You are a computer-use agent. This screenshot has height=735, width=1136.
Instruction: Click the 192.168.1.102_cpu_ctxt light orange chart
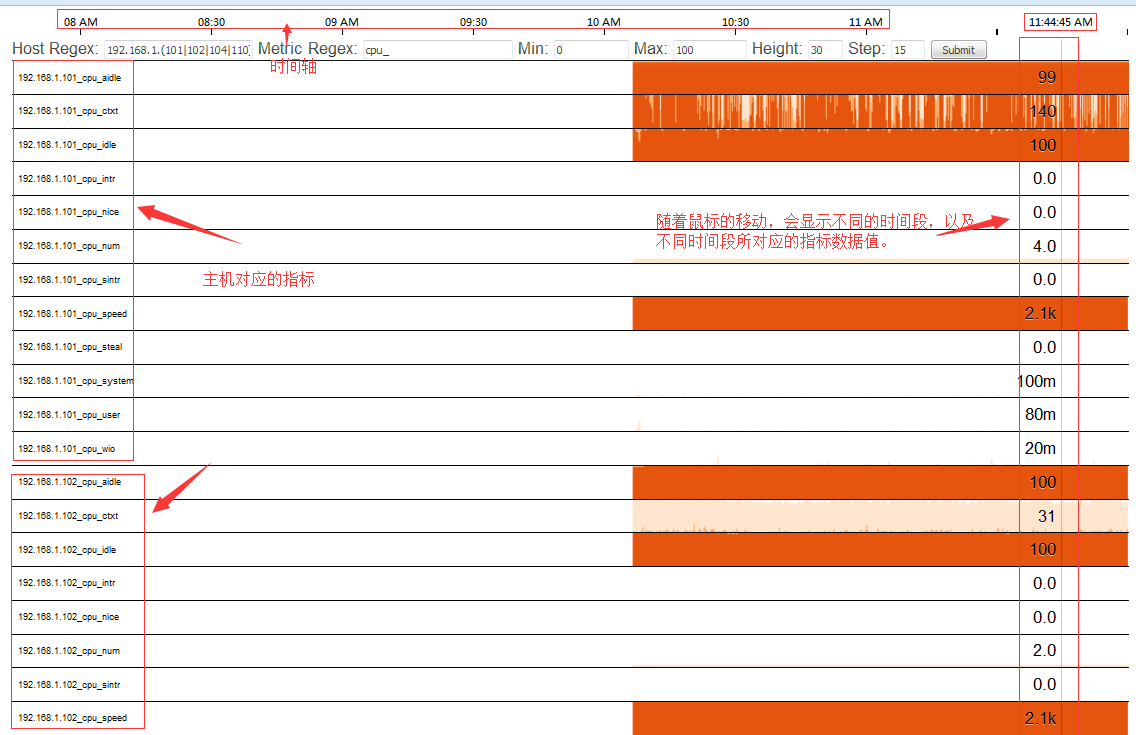(x=820, y=516)
